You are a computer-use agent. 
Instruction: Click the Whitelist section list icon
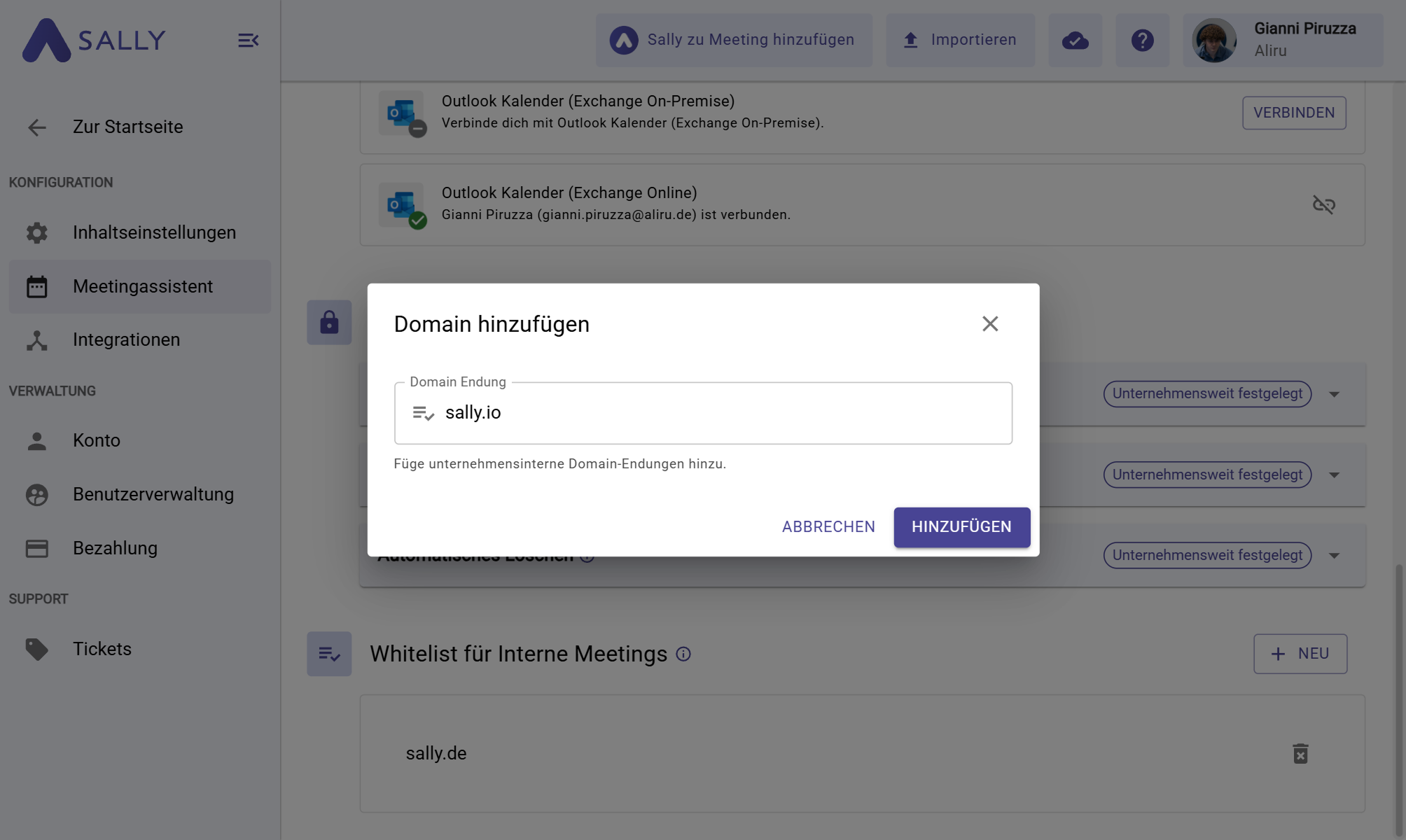point(329,654)
